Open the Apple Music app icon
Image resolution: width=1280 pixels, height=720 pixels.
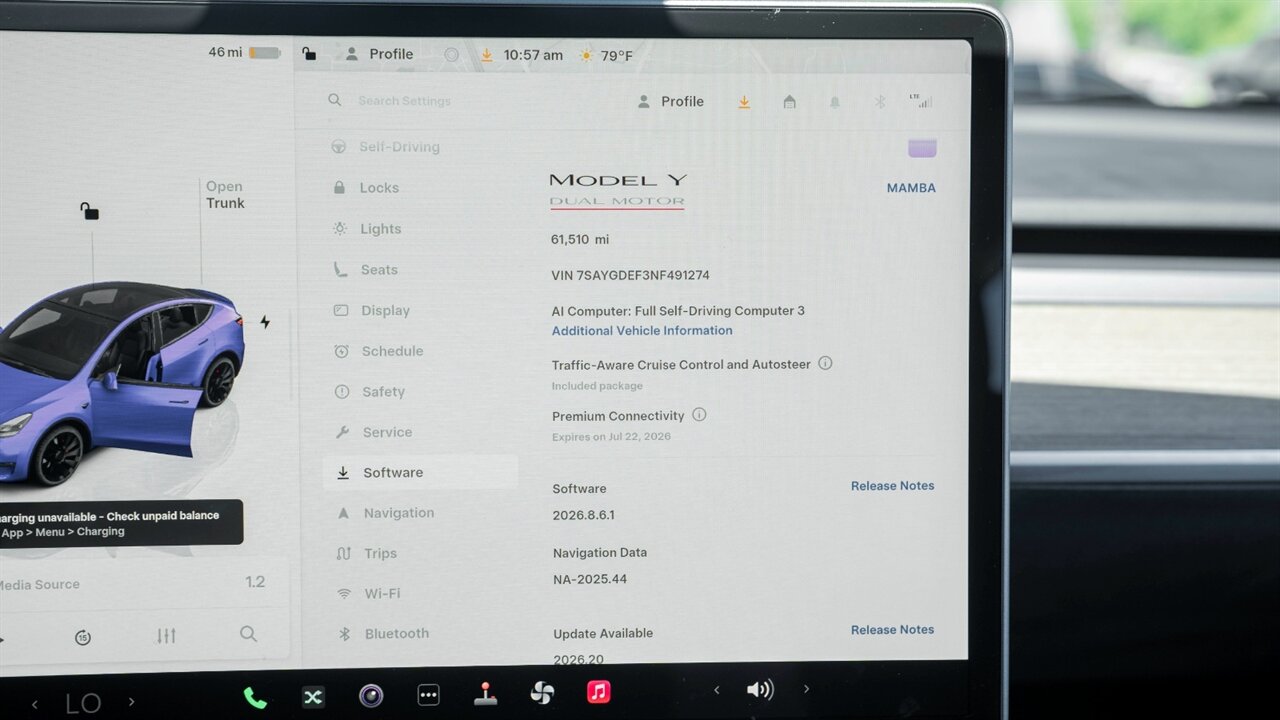(599, 692)
